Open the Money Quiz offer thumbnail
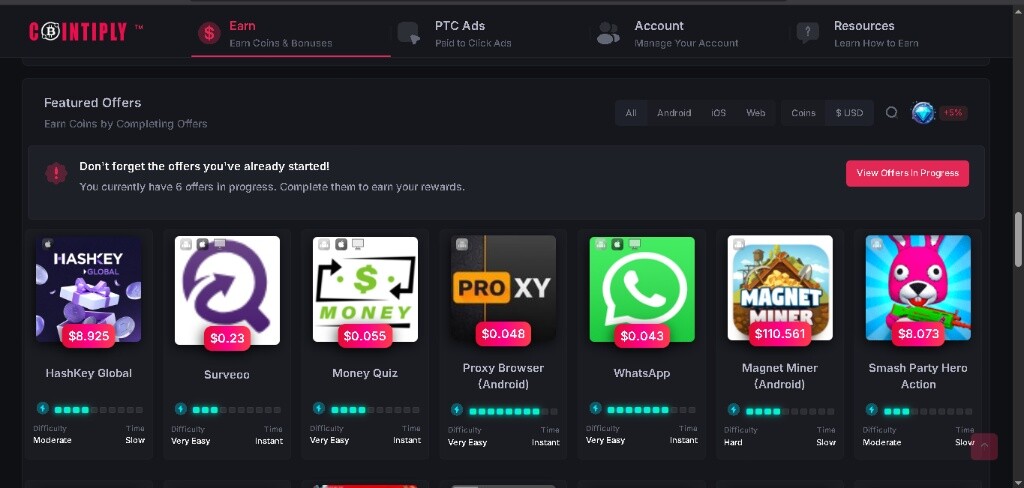Viewport: 1024px width, 488px height. [x=365, y=289]
